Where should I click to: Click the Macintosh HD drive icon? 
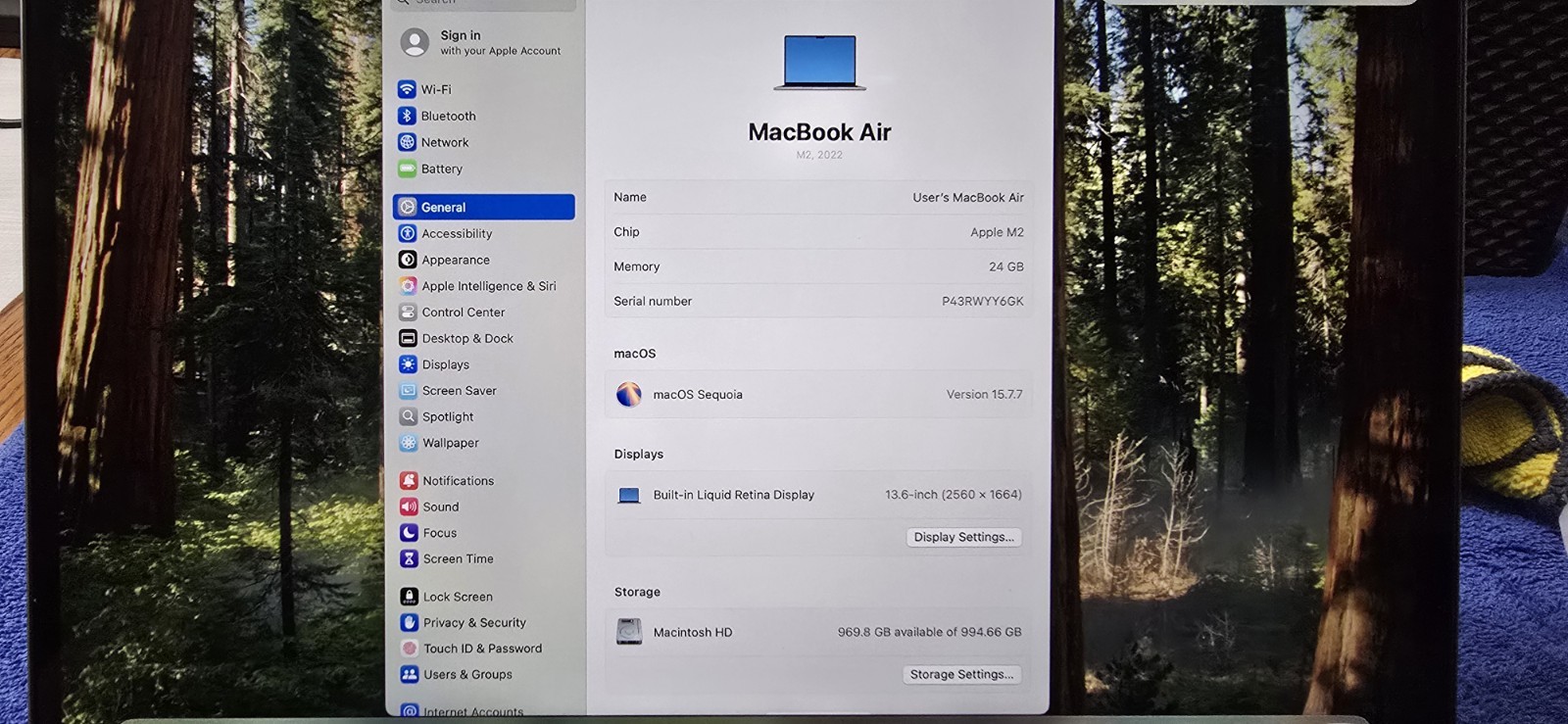click(629, 632)
